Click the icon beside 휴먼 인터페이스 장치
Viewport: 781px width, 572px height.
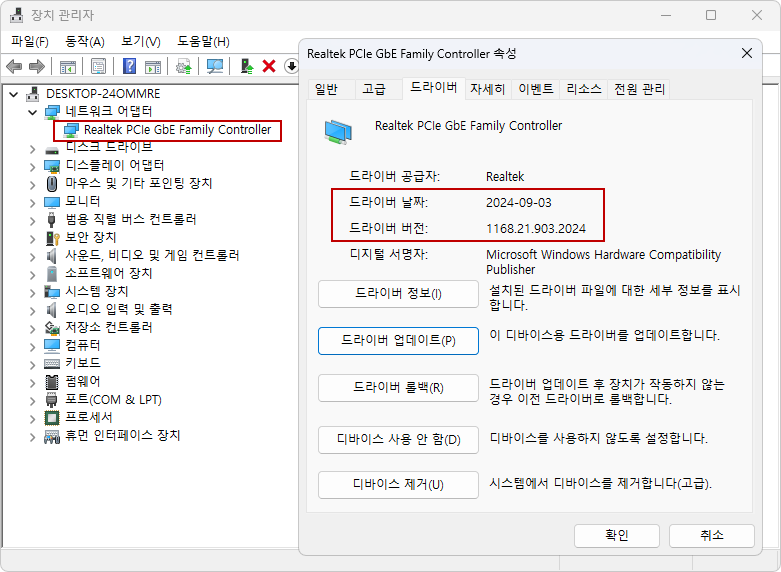coord(52,436)
